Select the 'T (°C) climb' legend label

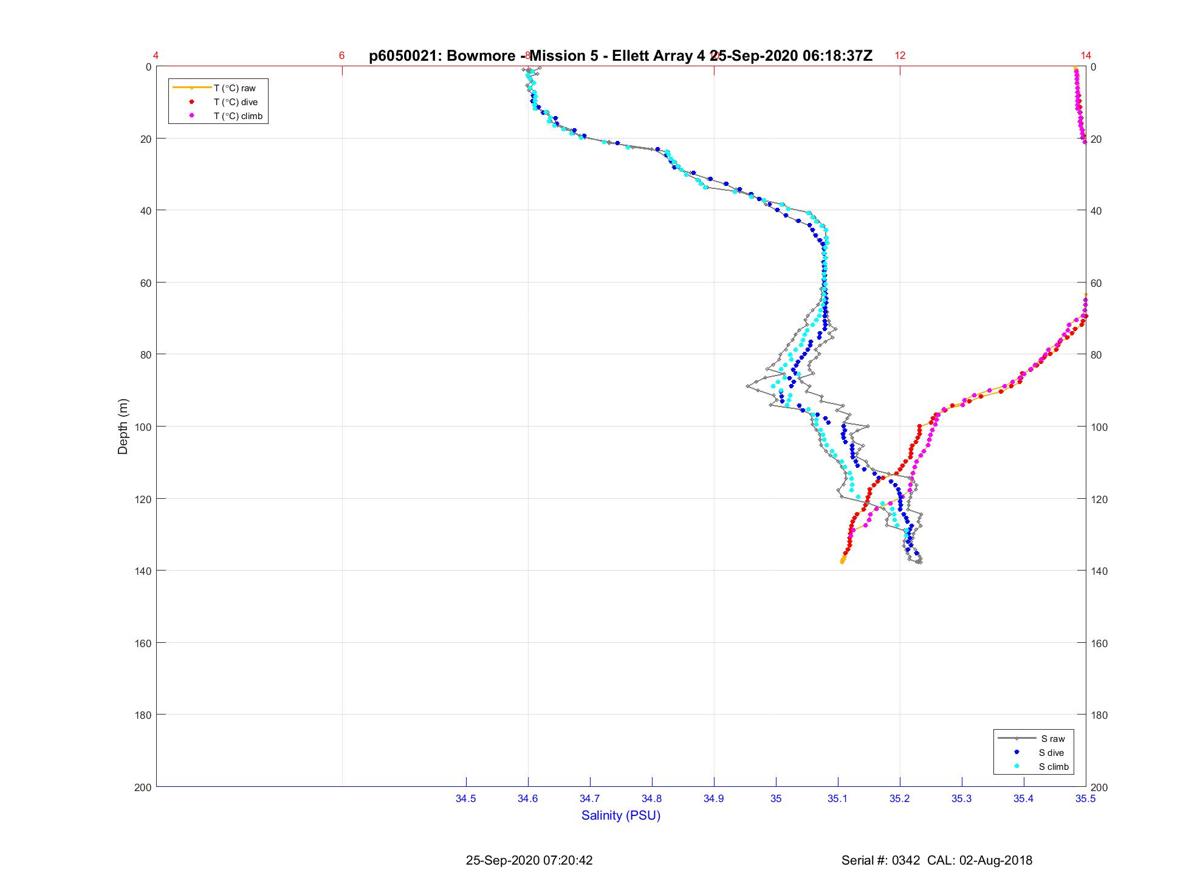pyautogui.click(x=238, y=116)
